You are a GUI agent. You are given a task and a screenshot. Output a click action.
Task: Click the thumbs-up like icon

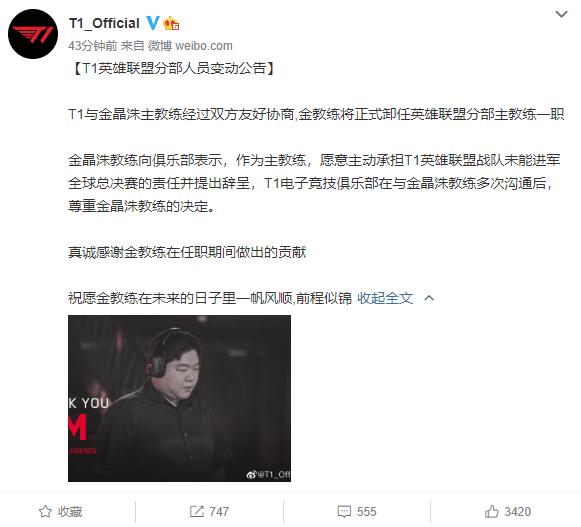[492, 511]
